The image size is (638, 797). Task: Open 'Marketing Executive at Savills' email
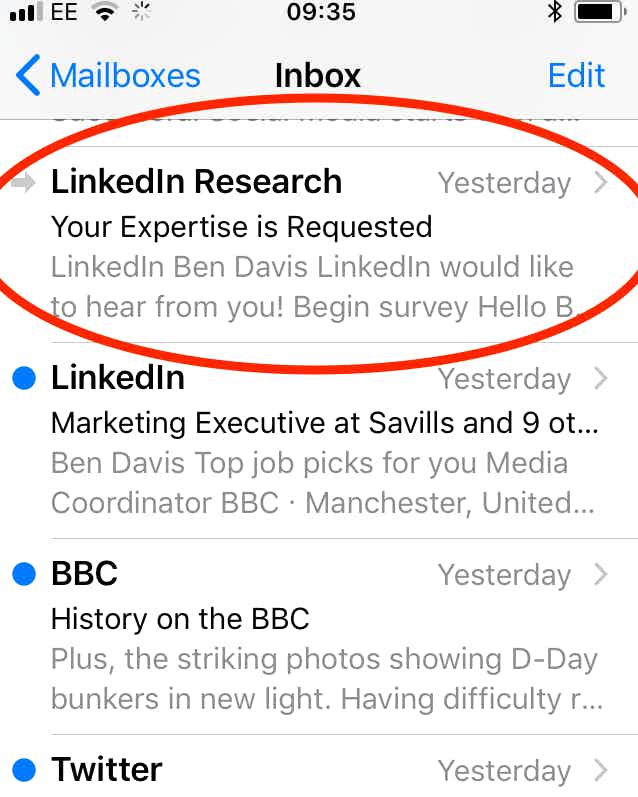(324, 423)
